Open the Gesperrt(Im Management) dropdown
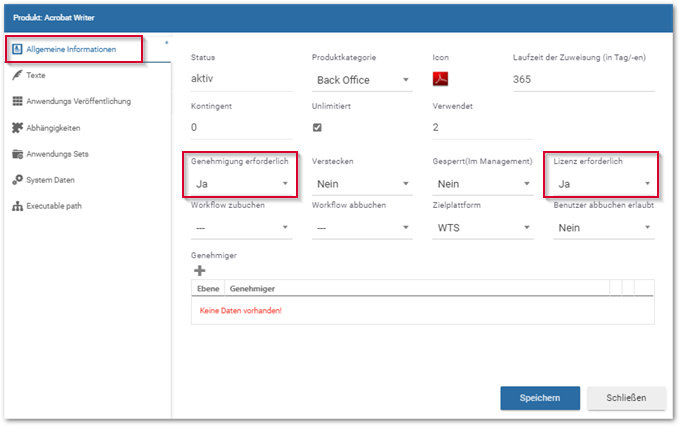This screenshot has height=426, width=680. [x=483, y=184]
